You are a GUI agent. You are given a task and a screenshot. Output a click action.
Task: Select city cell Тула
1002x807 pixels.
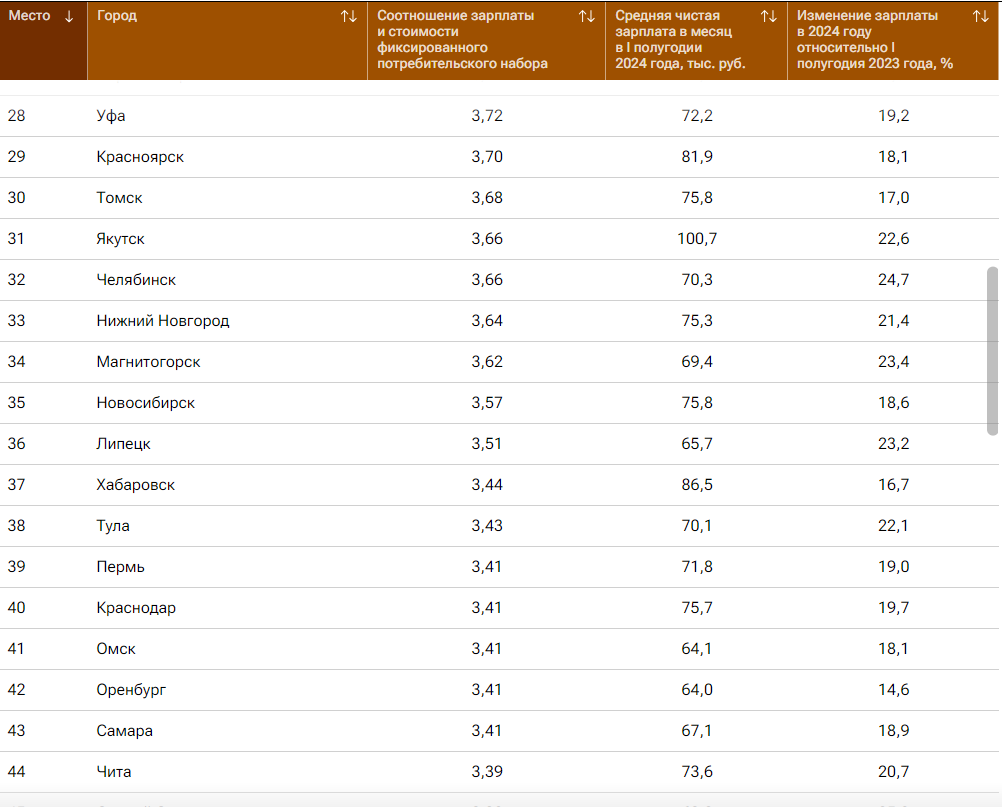point(113,525)
